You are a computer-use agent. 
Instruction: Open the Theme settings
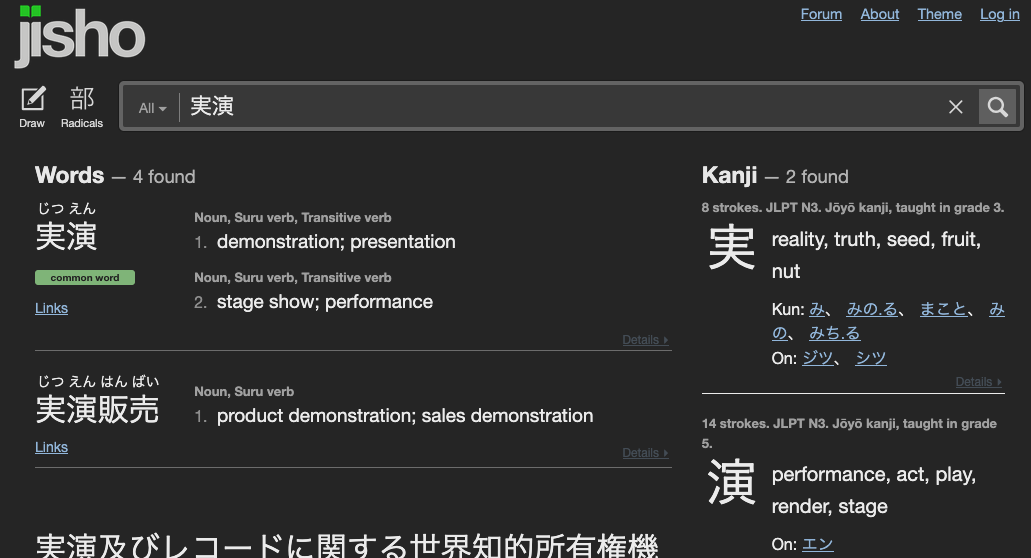939,14
